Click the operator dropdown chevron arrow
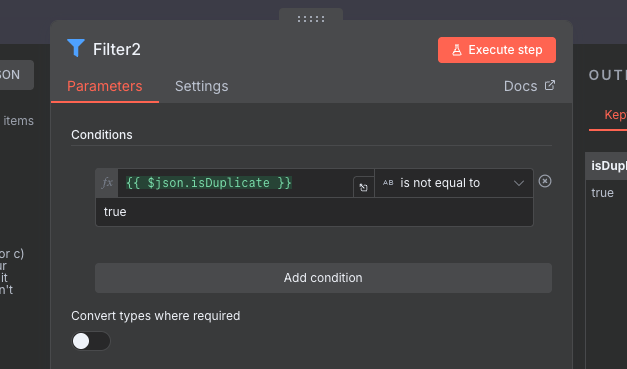Screen dimensions: 627x369 [x=519, y=184]
